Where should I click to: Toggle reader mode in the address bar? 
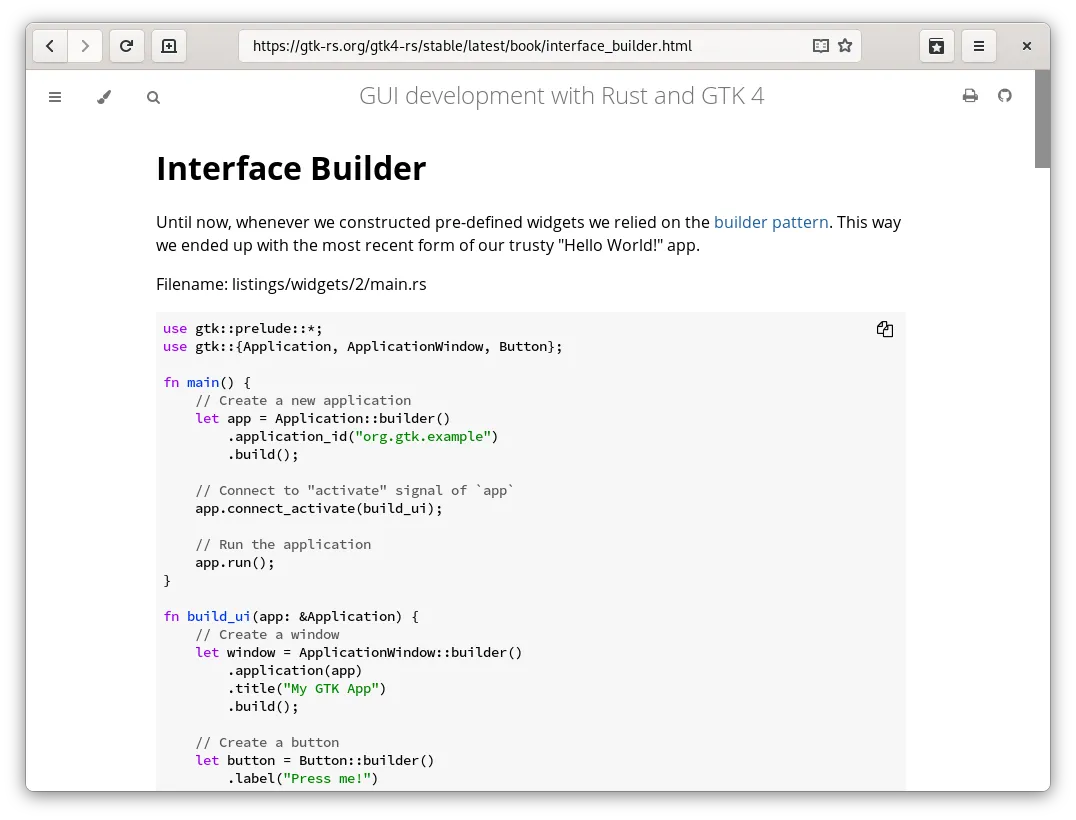(x=820, y=46)
